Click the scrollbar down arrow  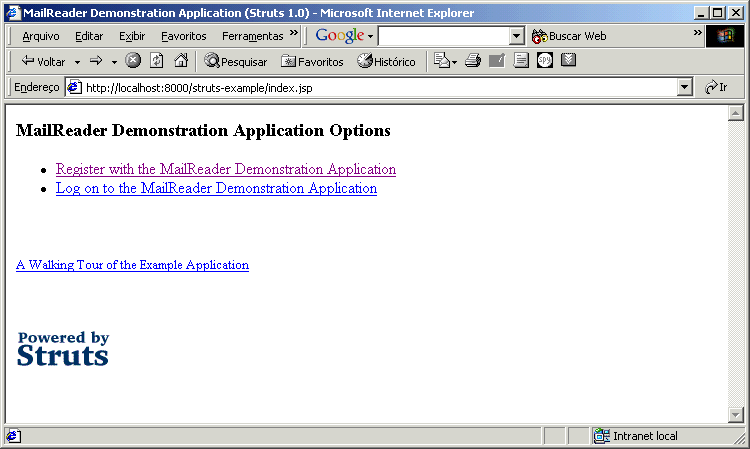point(735,415)
